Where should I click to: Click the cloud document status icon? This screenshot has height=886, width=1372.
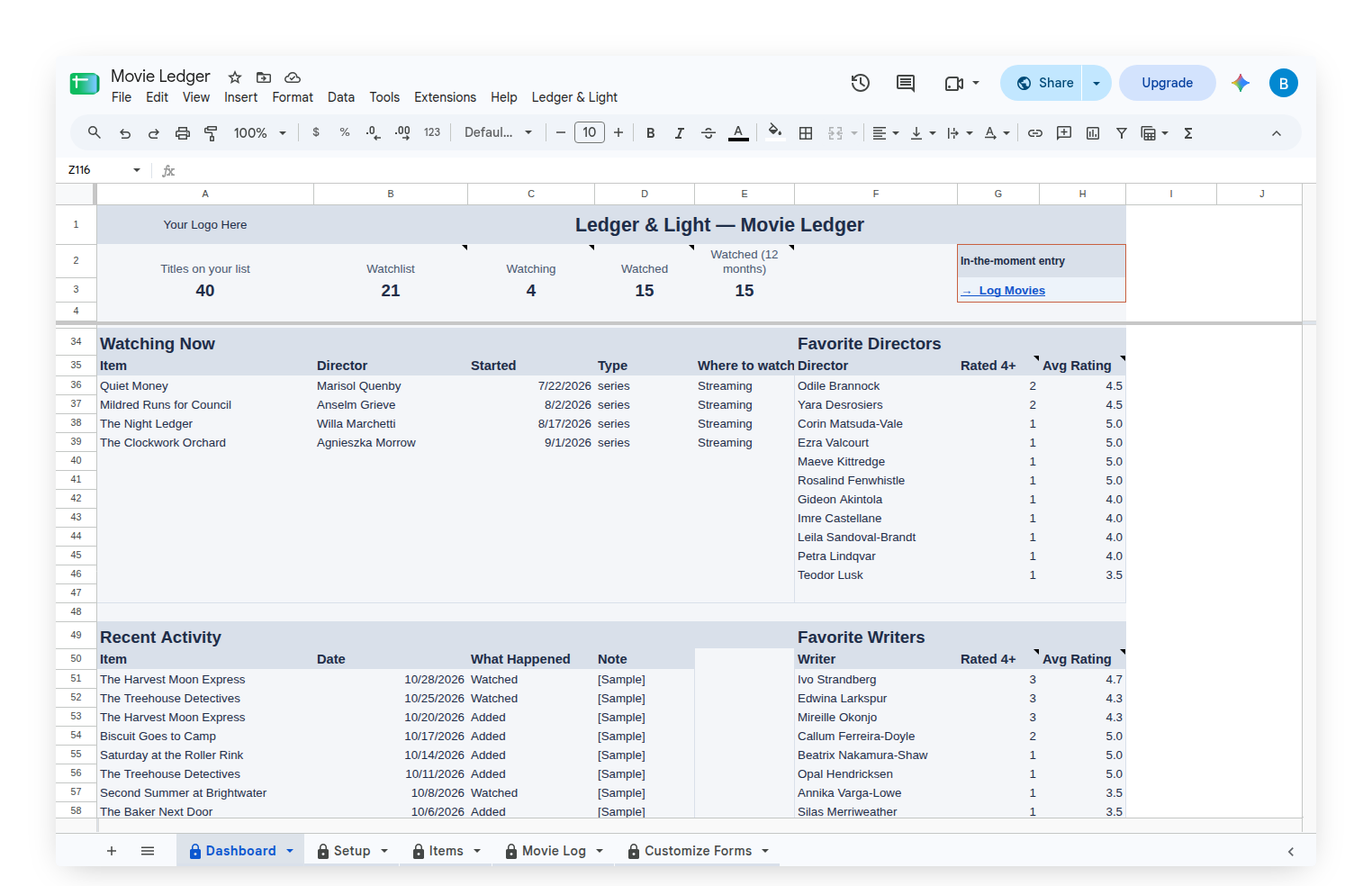(x=293, y=77)
